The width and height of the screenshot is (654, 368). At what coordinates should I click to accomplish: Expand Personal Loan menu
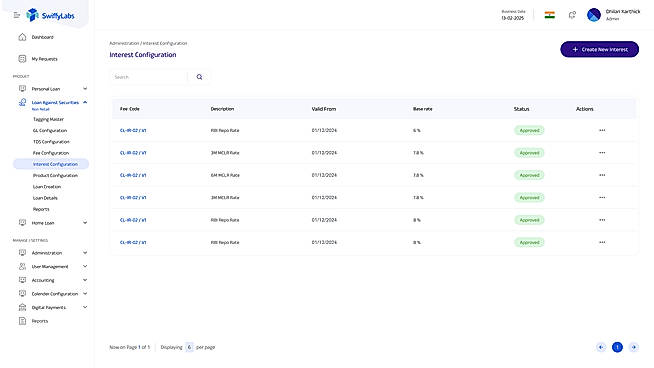[x=85, y=88]
